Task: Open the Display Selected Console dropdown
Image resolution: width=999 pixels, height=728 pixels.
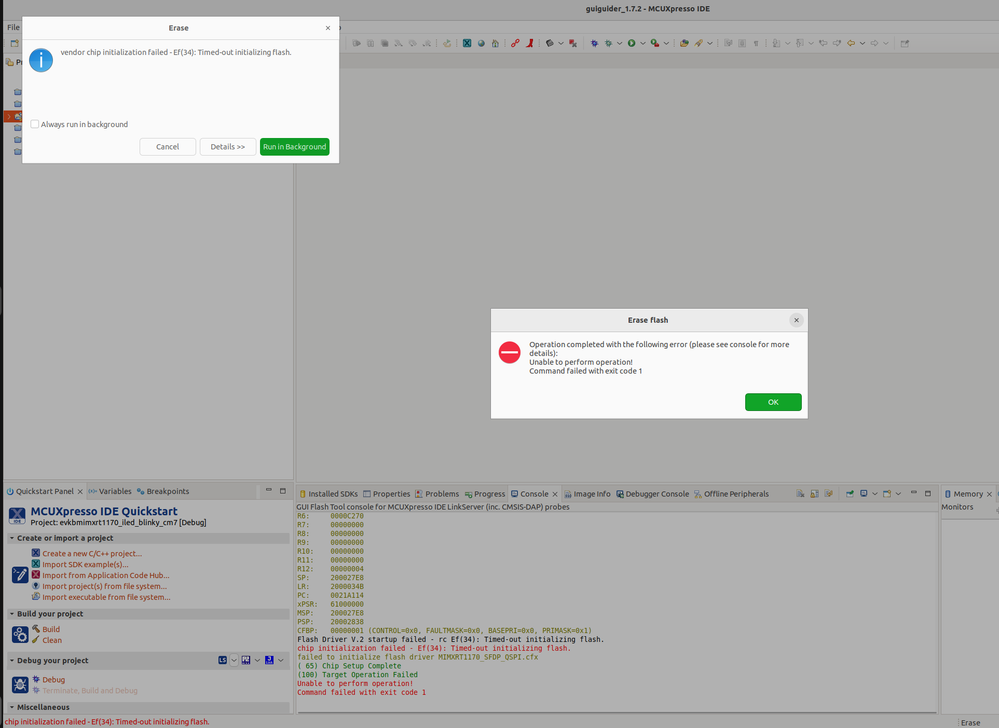Action: (875, 494)
